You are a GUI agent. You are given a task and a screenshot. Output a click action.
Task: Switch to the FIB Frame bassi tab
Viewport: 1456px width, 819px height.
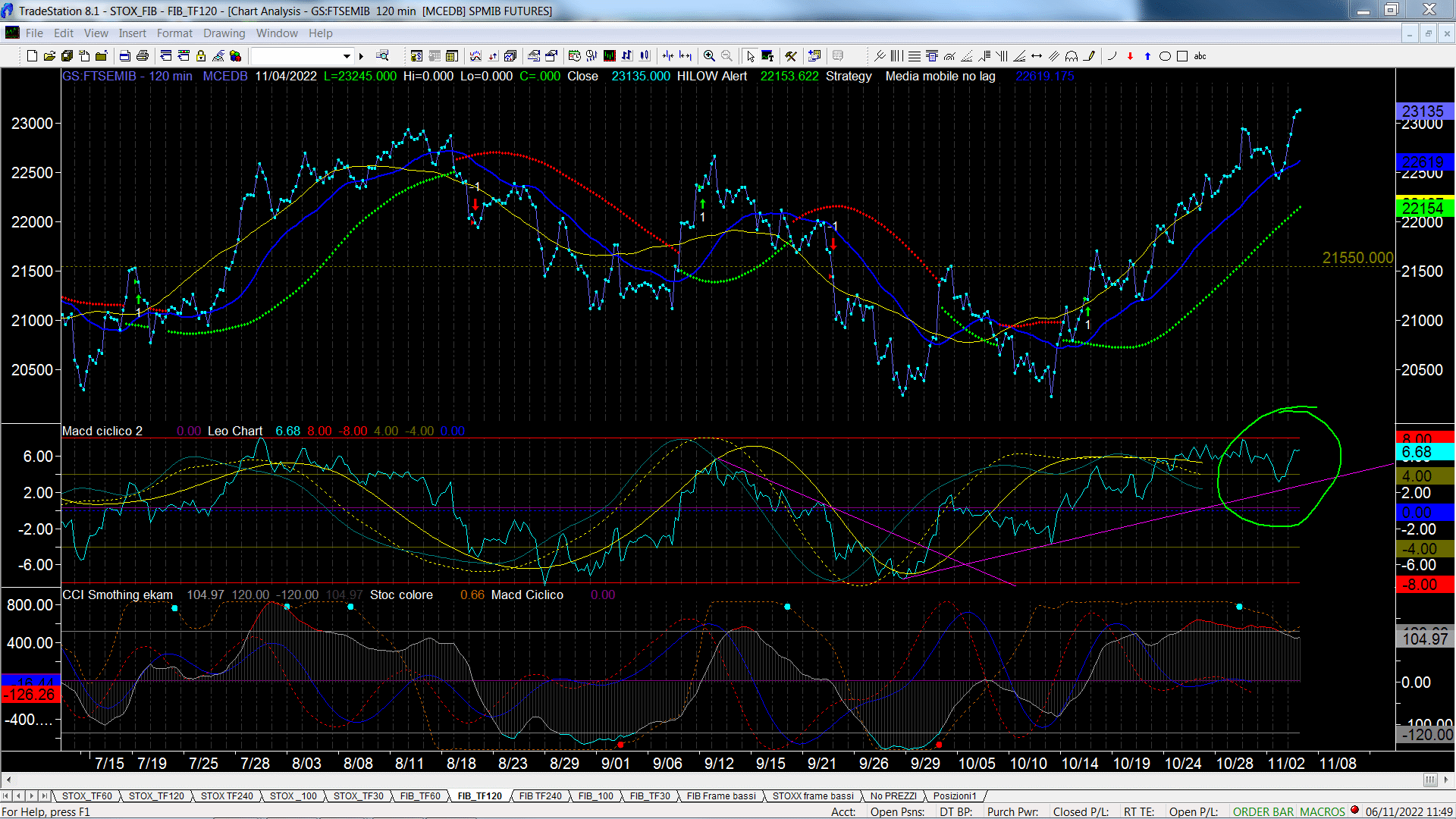721,796
